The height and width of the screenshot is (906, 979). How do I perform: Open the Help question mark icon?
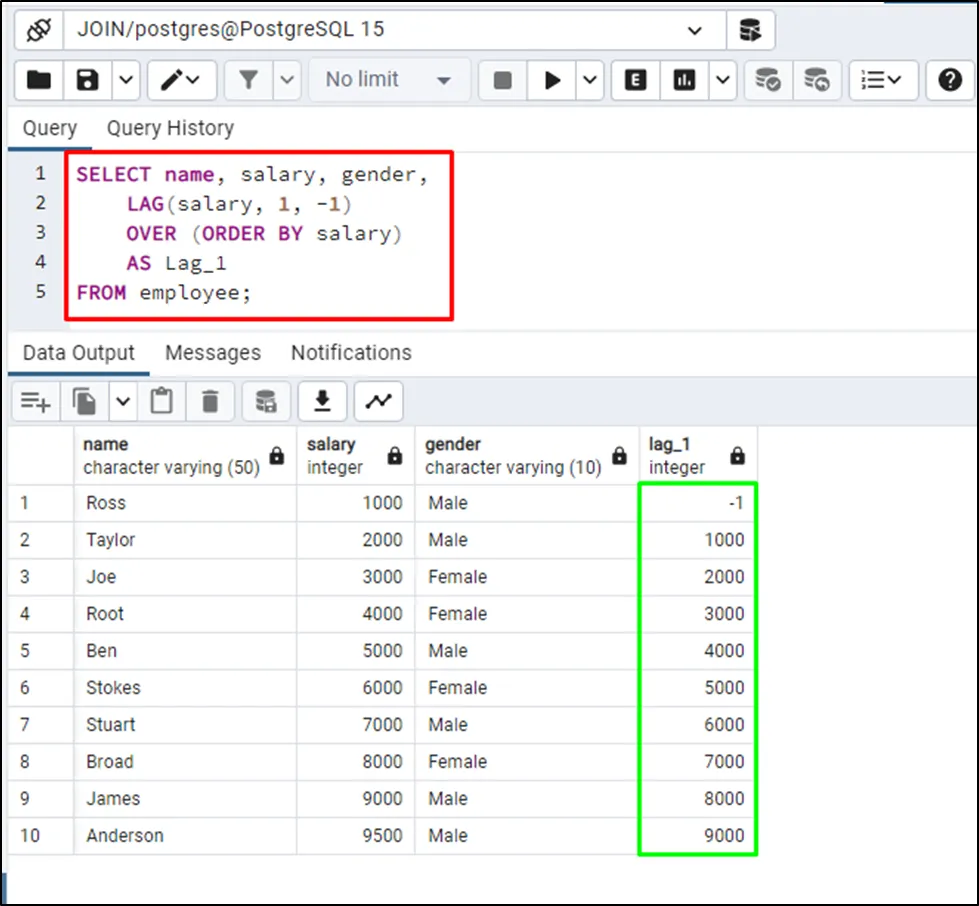pos(949,80)
